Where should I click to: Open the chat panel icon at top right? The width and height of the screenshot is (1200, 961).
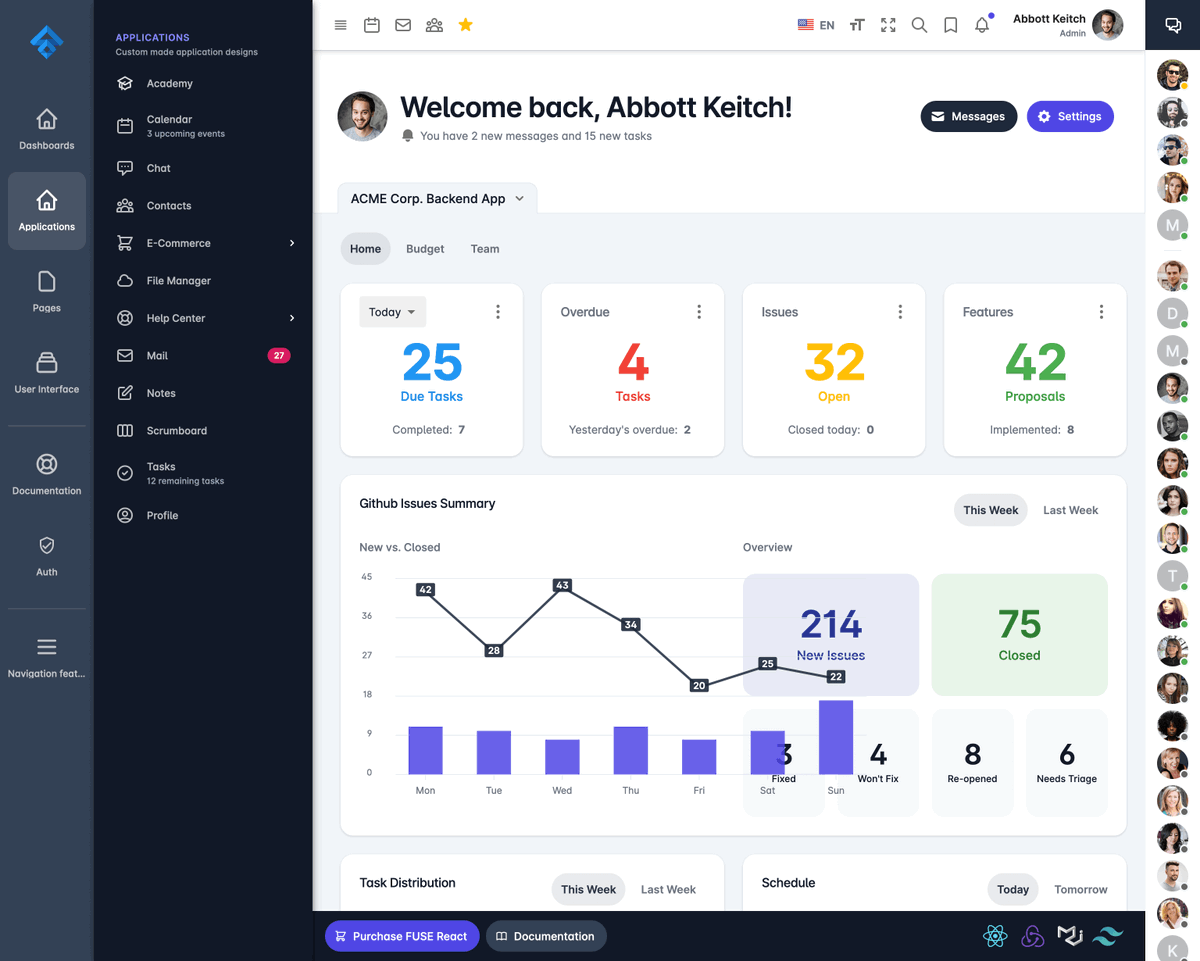(1173, 25)
